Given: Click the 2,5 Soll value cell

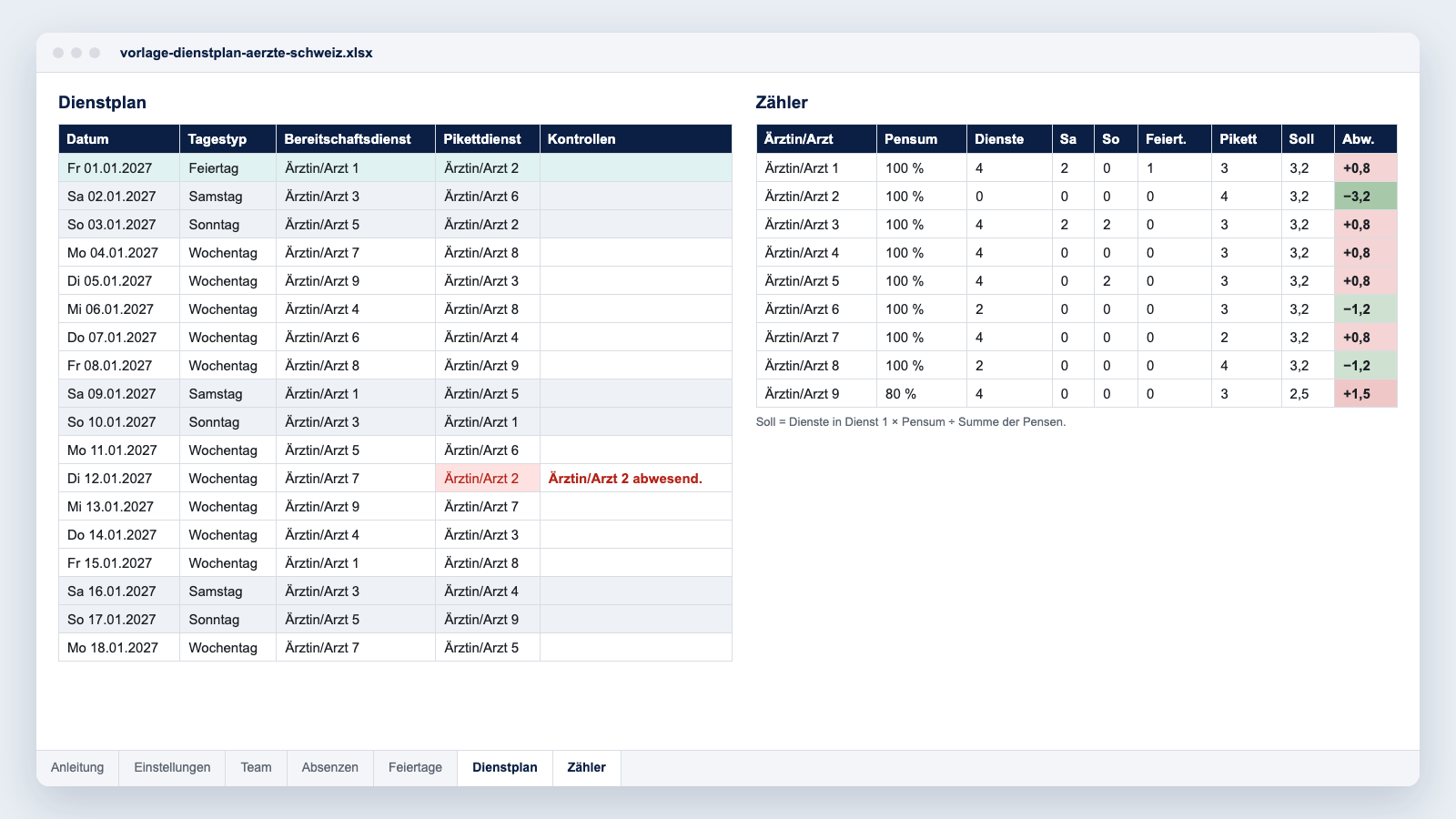Looking at the screenshot, I should (x=1308, y=393).
